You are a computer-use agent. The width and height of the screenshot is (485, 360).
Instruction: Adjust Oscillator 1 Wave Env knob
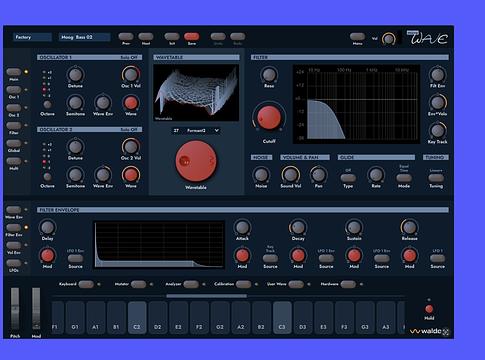103,103
